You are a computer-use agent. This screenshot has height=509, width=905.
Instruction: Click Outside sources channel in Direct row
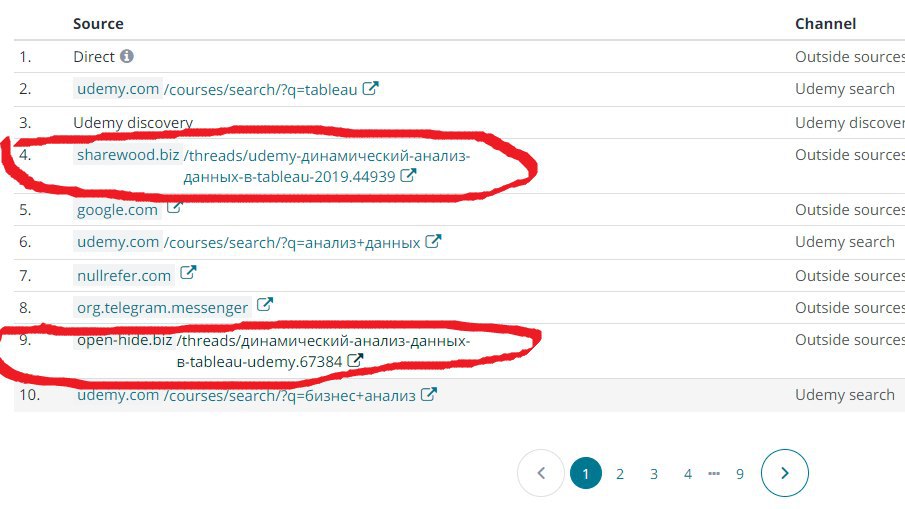(850, 57)
